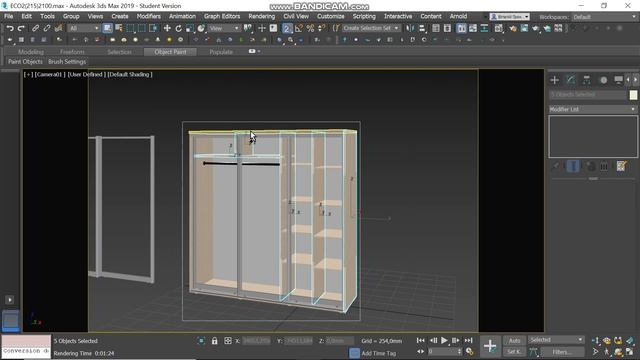Activate the Select Object tool

(107, 28)
